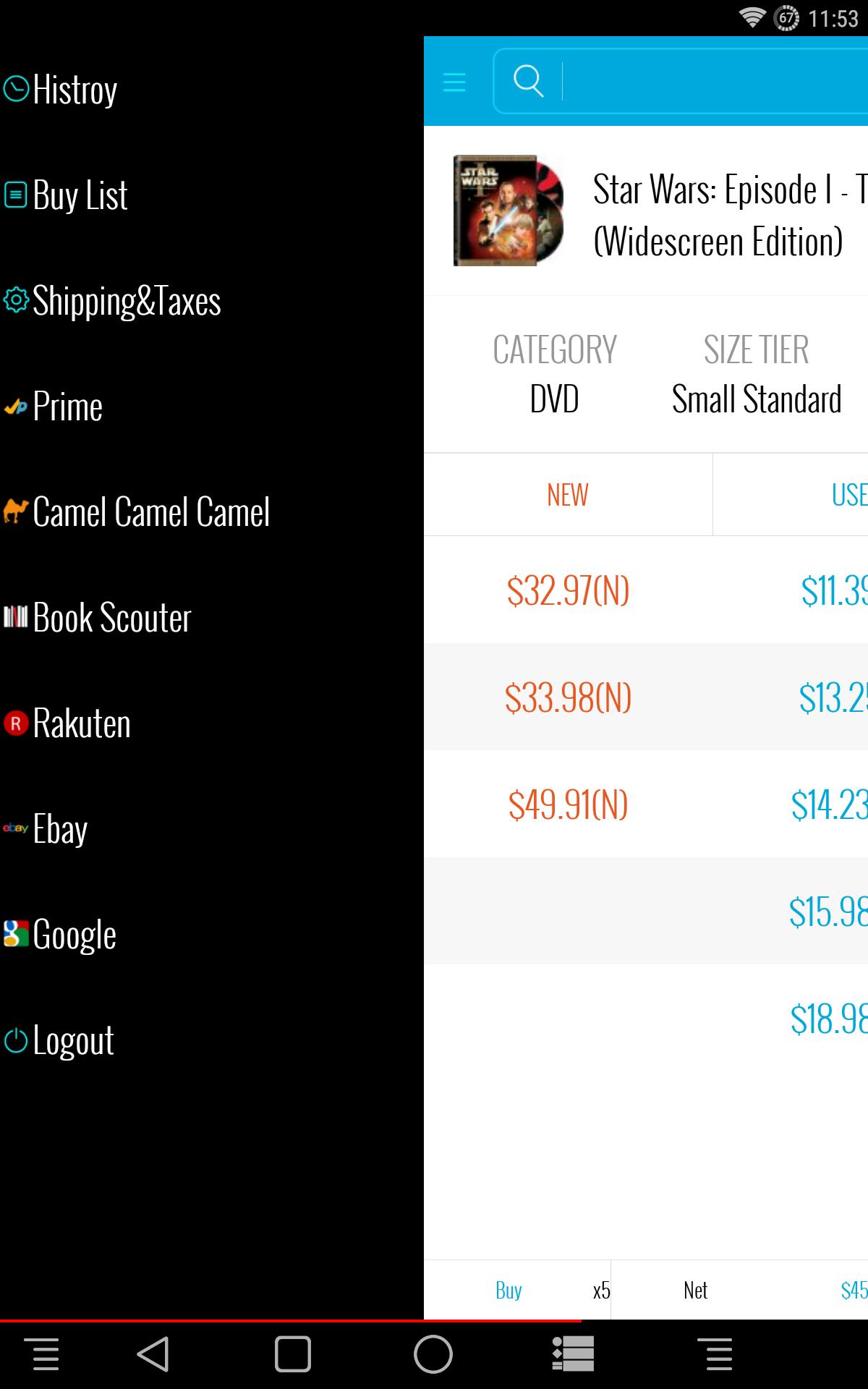Tap the Prime logo icon

point(16,407)
